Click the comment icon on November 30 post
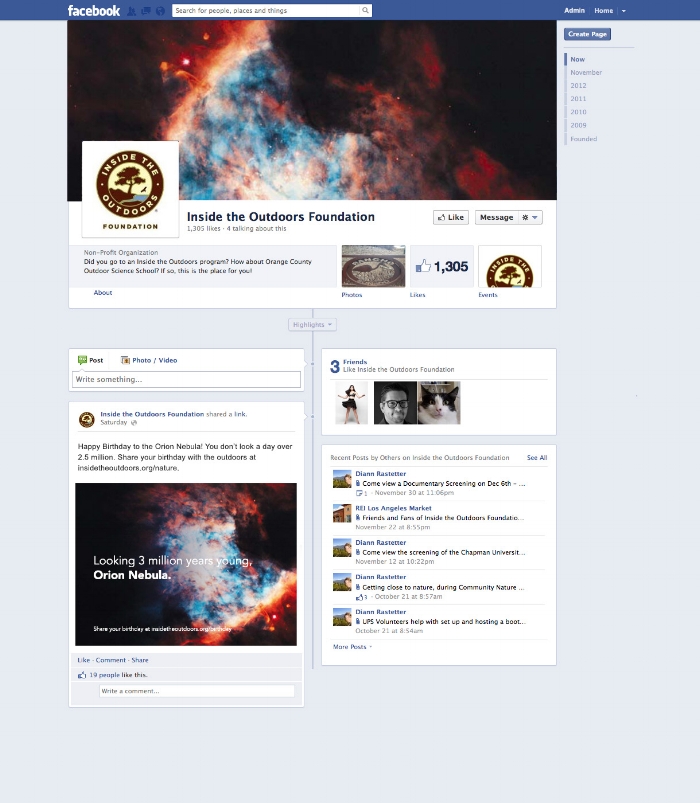This screenshot has height=803, width=700. click(x=359, y=493)
